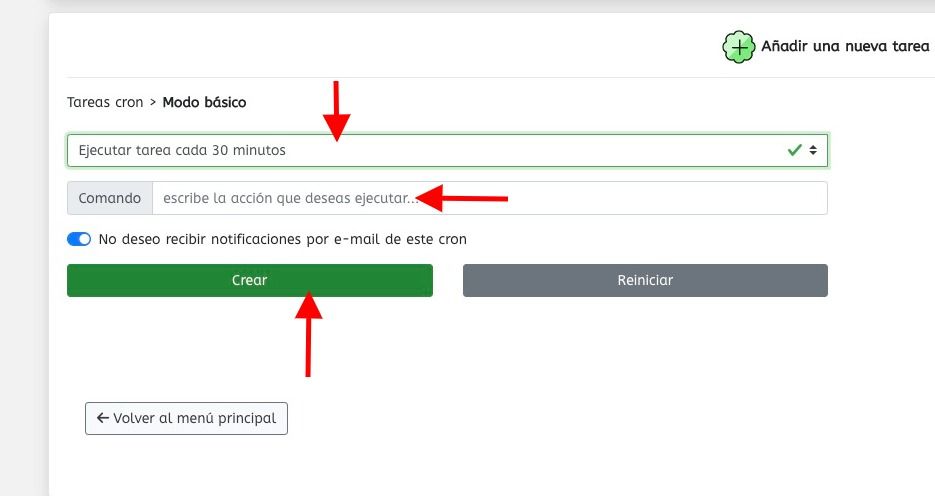Toggle the e-mail notifications switch off

(79, 239)
